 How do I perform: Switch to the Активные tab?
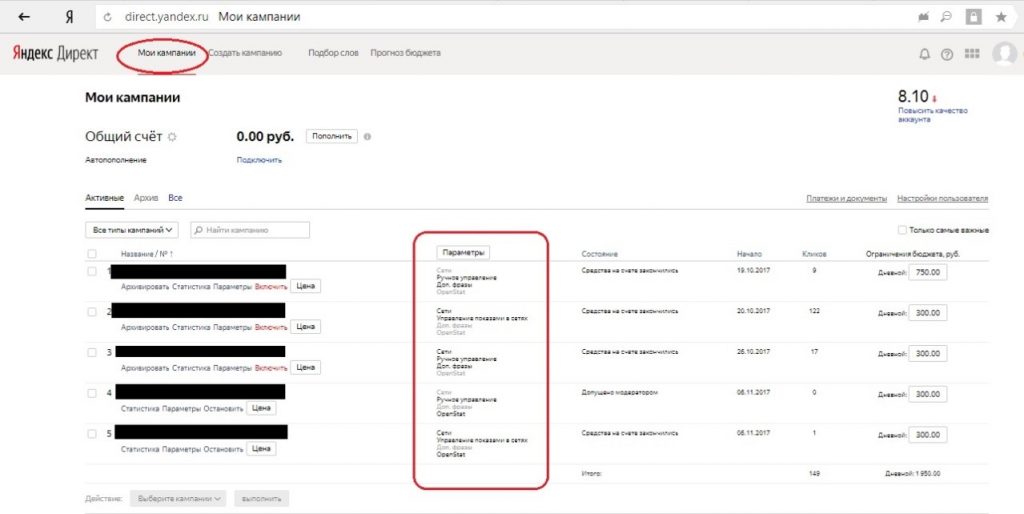(x=104, y=197)
